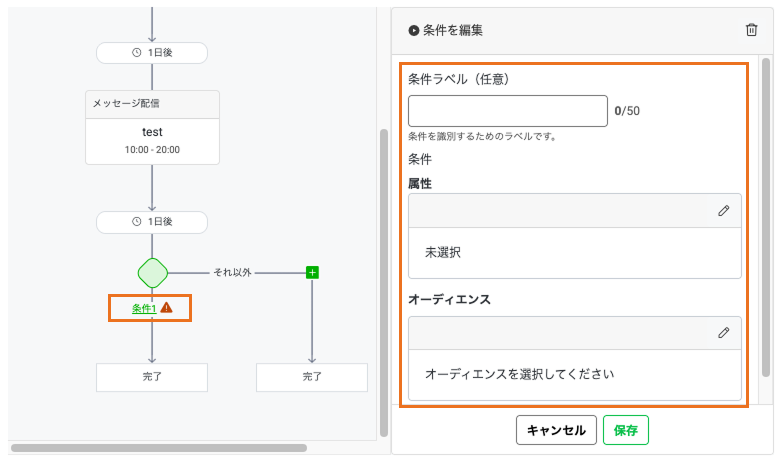The width and height of the screenshot is (783, 466).
Task: Select the lower 1日後 wait node
Action: point(152,222)
